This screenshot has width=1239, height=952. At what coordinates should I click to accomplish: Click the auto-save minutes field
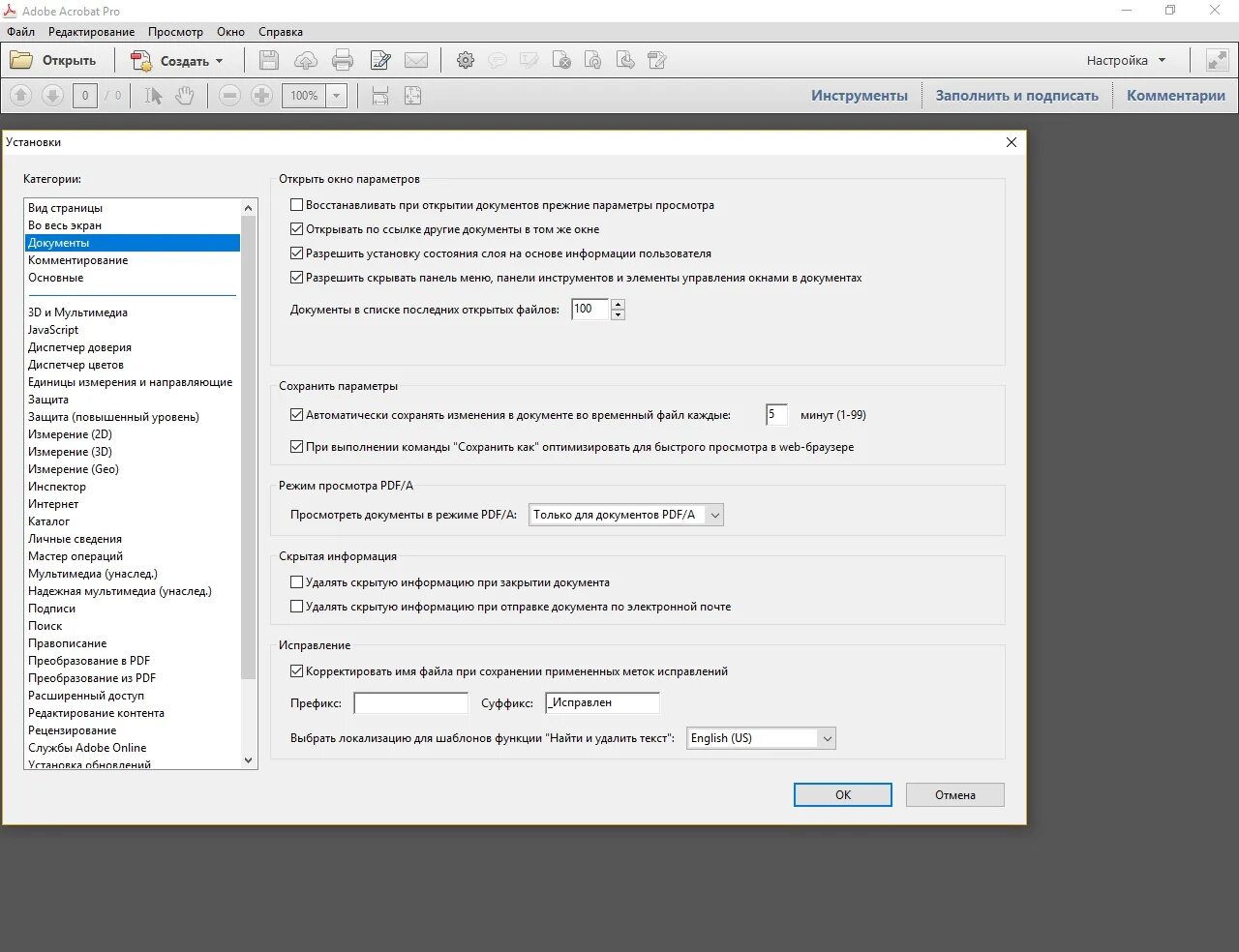(x=776, y=415)
